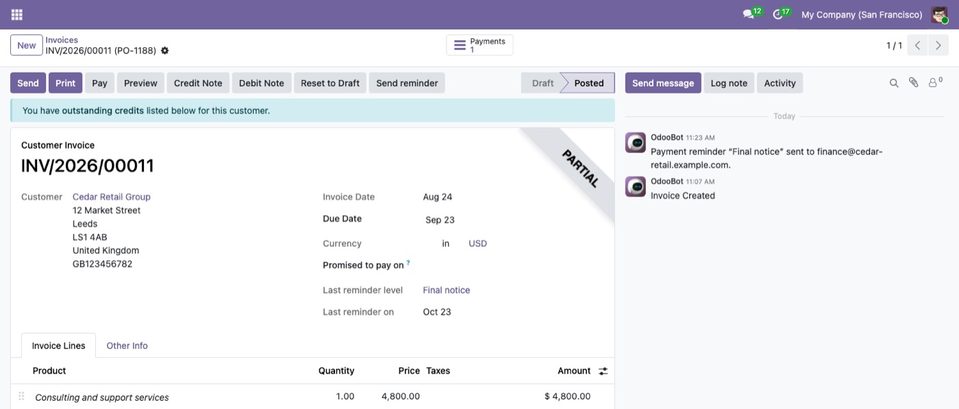Open the Invoices breadcrumb link
The image size is (959, 409).
62,40
